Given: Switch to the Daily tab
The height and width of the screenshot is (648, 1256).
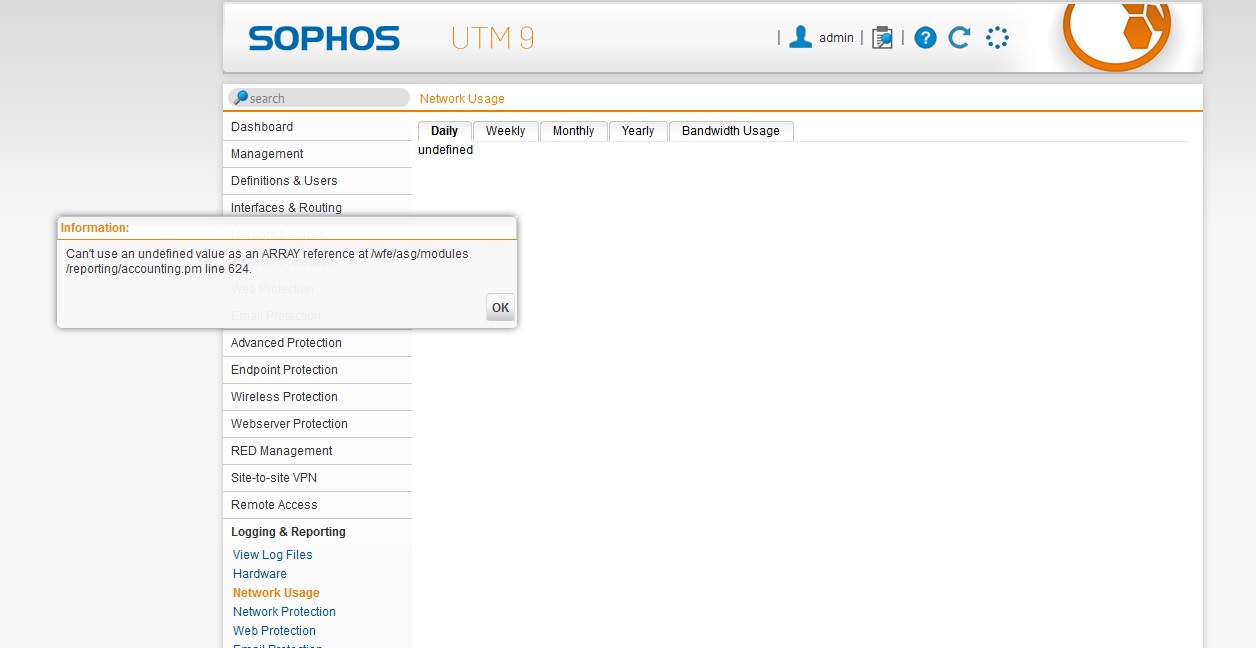Looking at the screenshot, I should coord(444,131).
